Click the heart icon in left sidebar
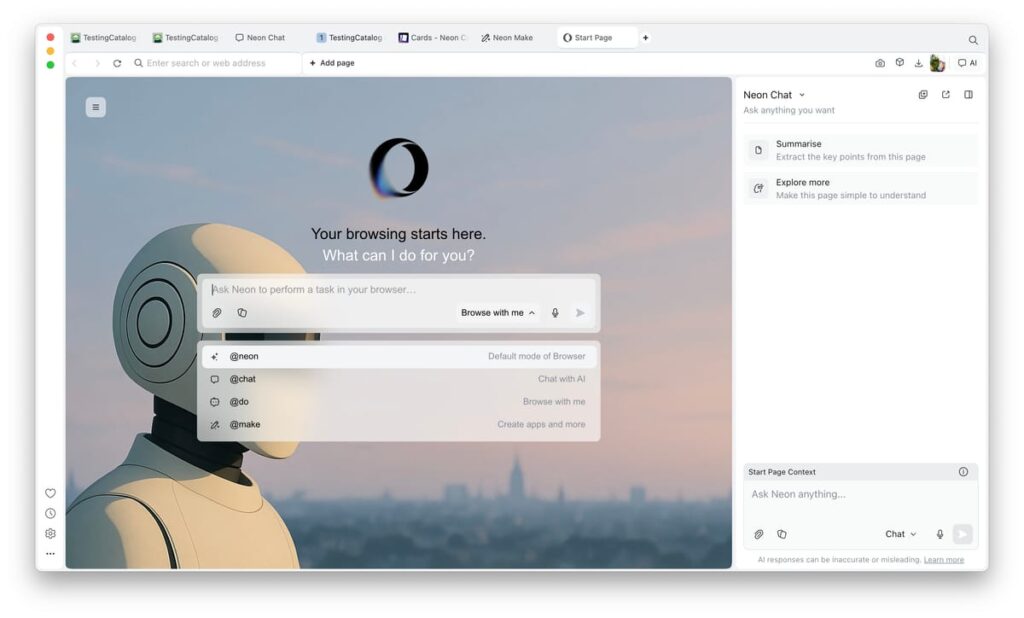Image resolution: width=1024 pixels, height=618 pixels. pyautogui.click(x=50, y=493)
